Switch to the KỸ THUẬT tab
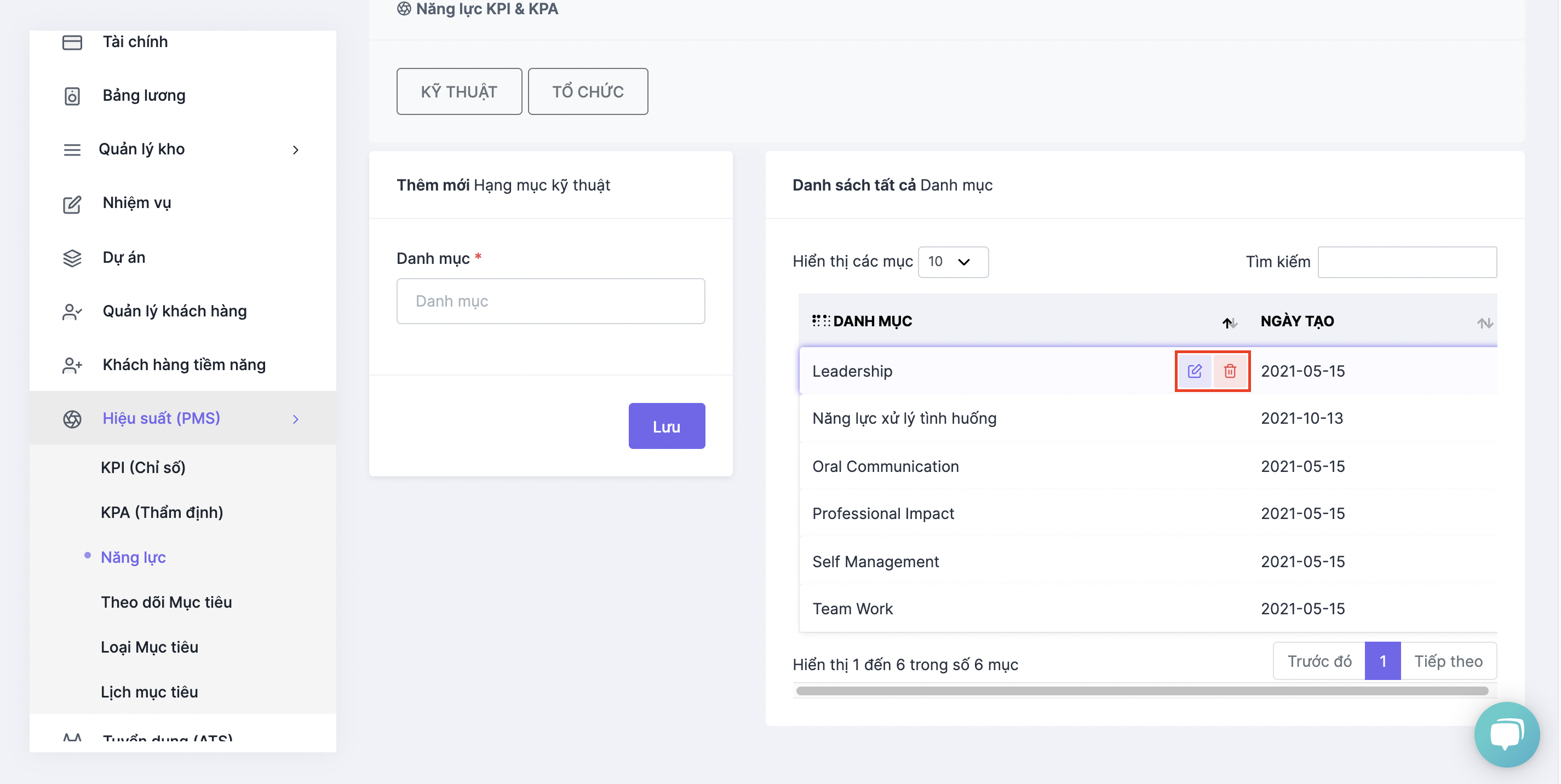The image size is (1561, 784). click(459, 91)
